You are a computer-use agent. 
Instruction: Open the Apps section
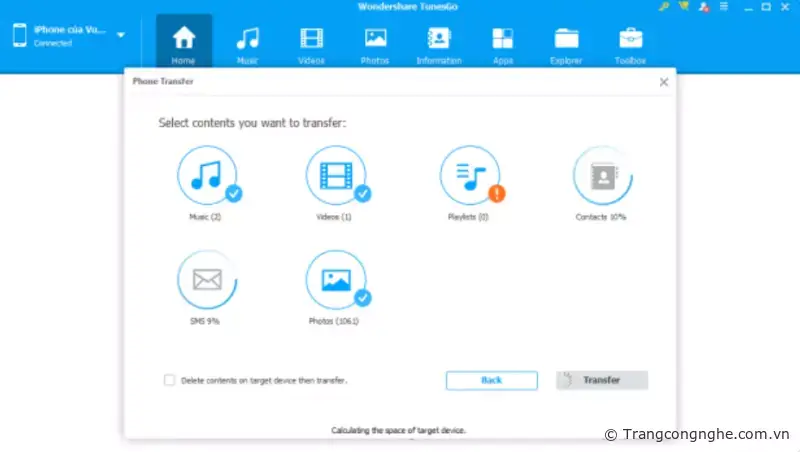click(503, 44)
